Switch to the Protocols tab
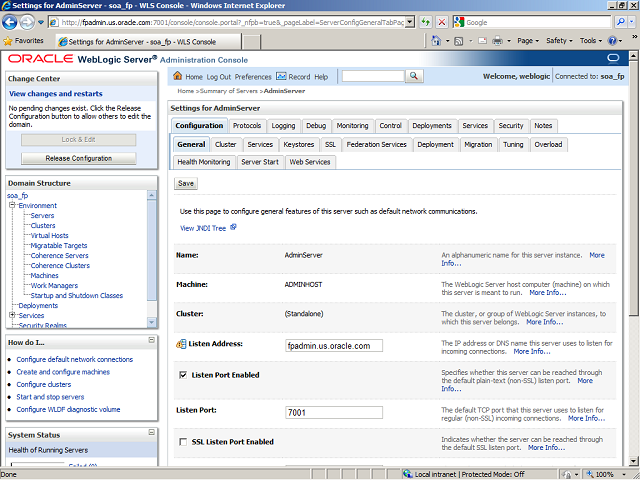Viewport: 640px width, 480px height. [247, 126]
